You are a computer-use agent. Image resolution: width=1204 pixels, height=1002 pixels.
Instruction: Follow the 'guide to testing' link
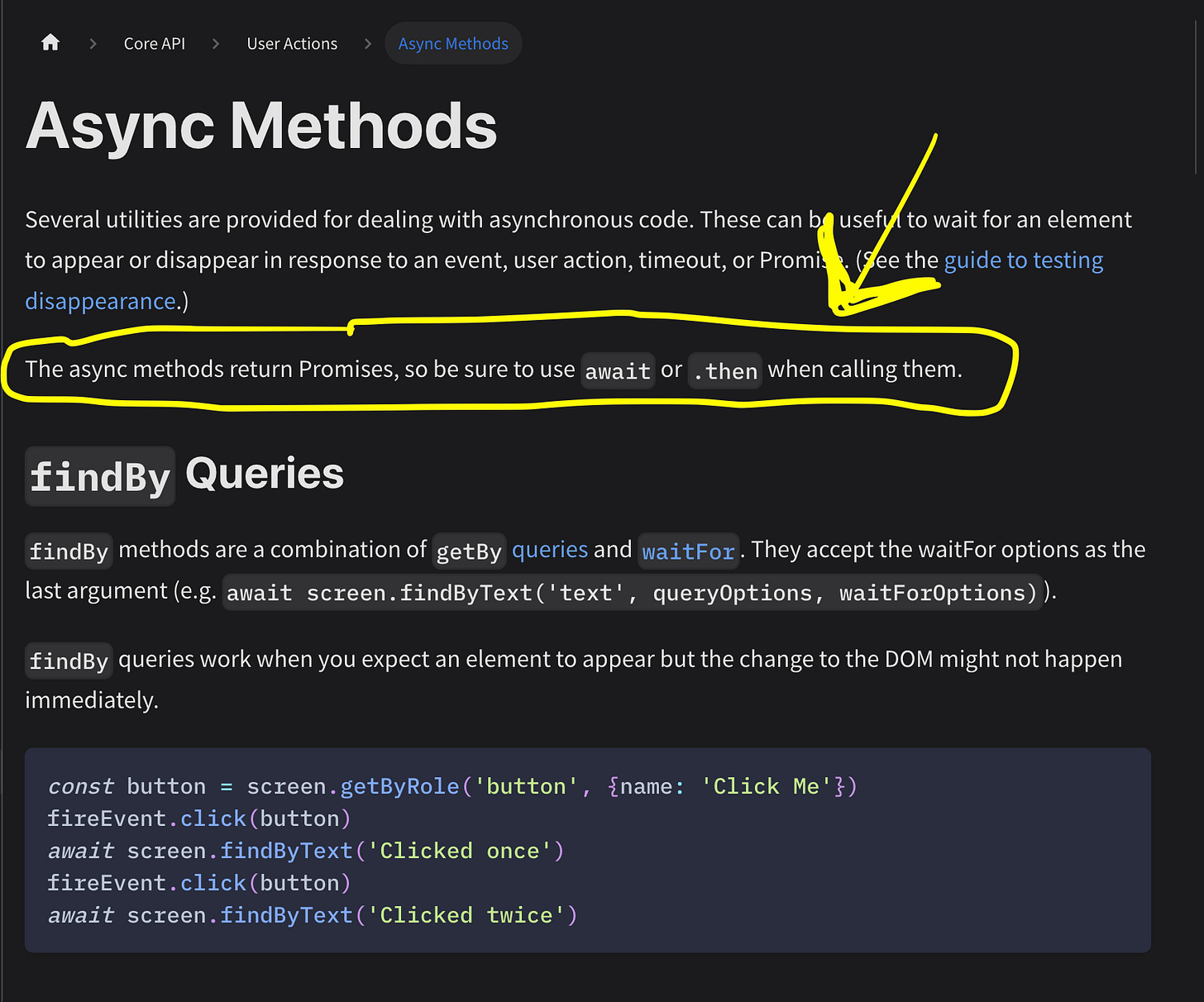coord(1024,260)
